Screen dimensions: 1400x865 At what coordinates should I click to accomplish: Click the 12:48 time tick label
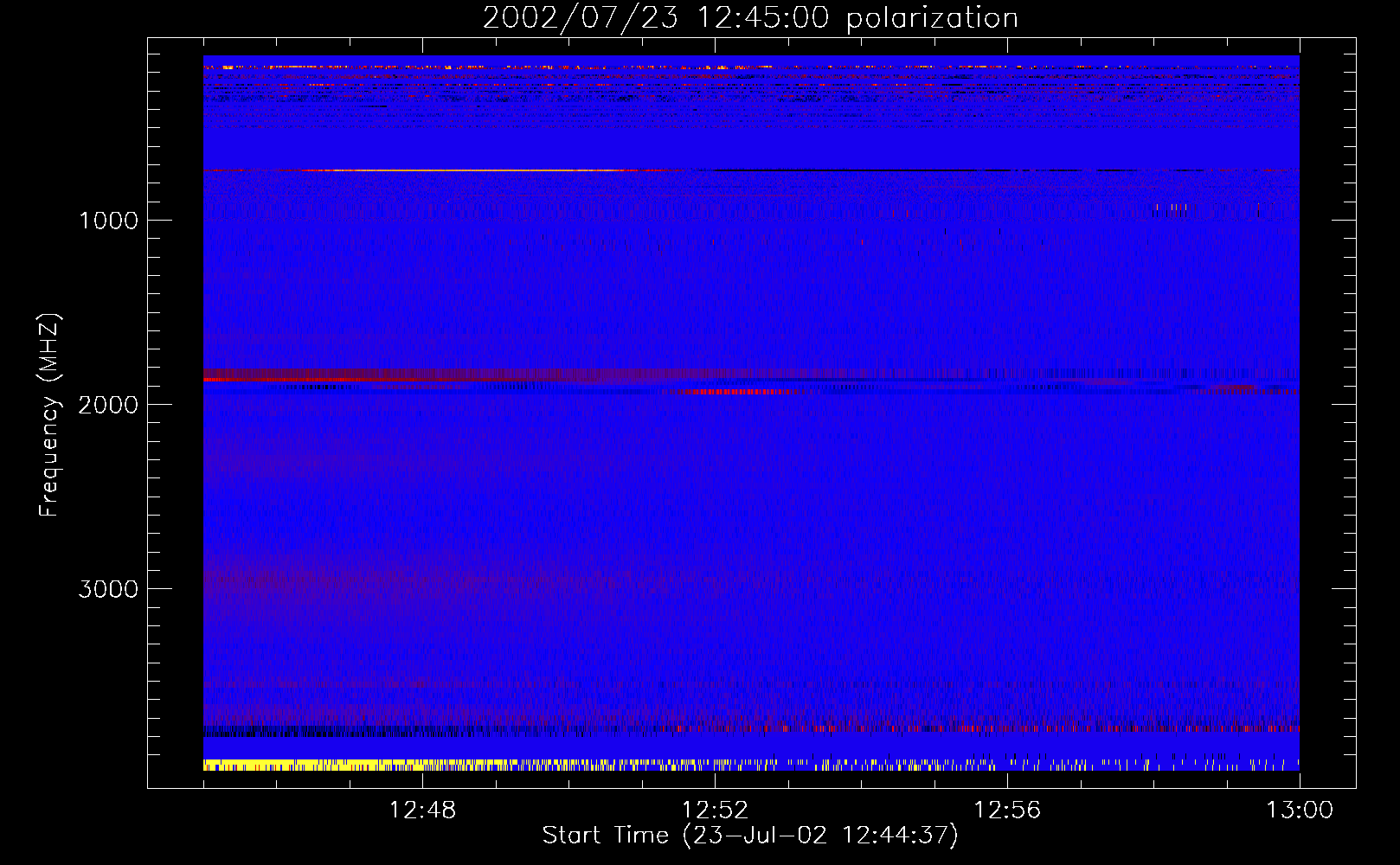point(422,811)
